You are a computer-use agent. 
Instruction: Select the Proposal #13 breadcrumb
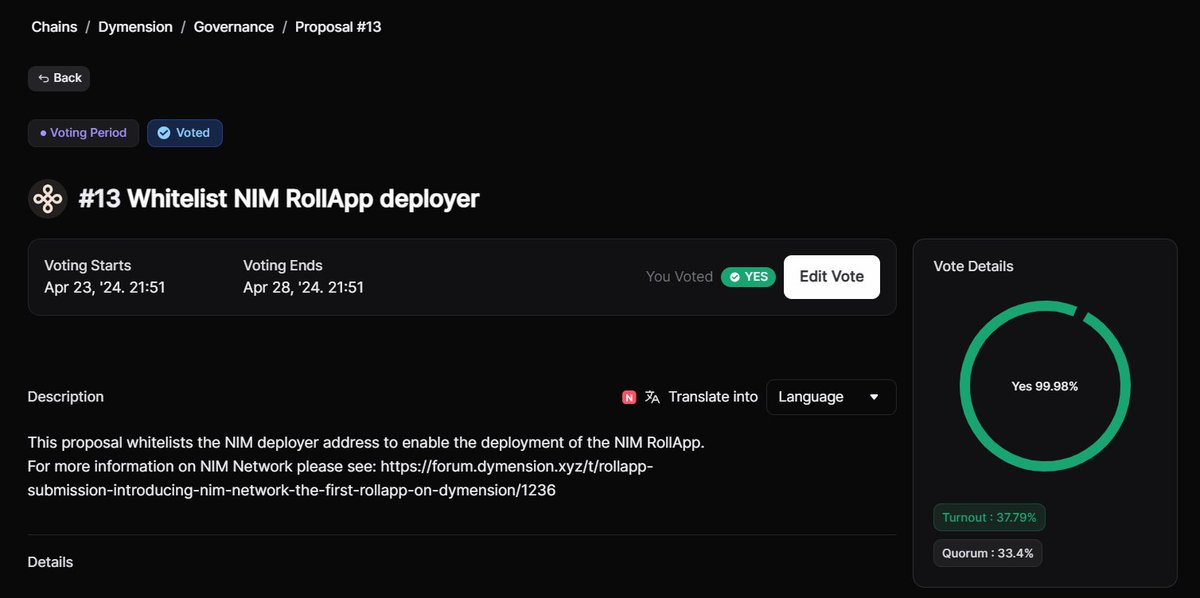[338, 27]
